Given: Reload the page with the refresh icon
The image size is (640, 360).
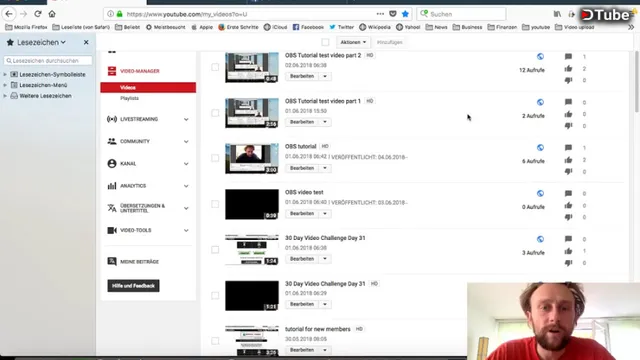Looking at the screenshot, I should 38,14.
